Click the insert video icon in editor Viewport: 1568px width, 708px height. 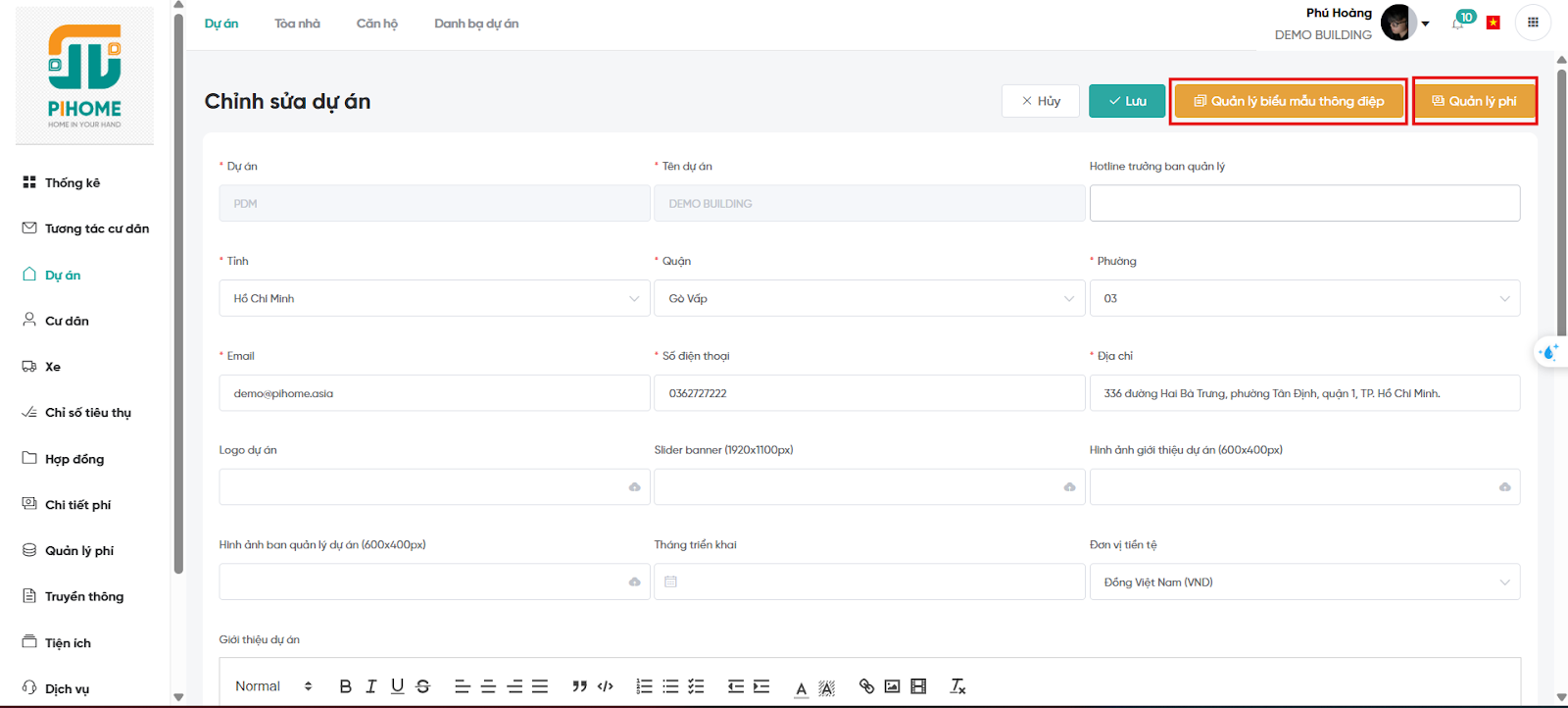(x=918, y=686)
